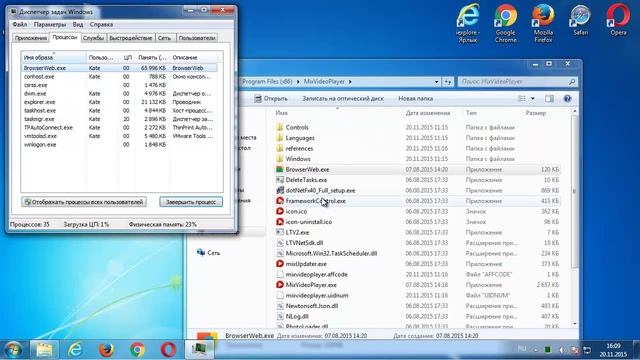Click the Windows Start button
The image size is (640, 360).
click(13, 350)
